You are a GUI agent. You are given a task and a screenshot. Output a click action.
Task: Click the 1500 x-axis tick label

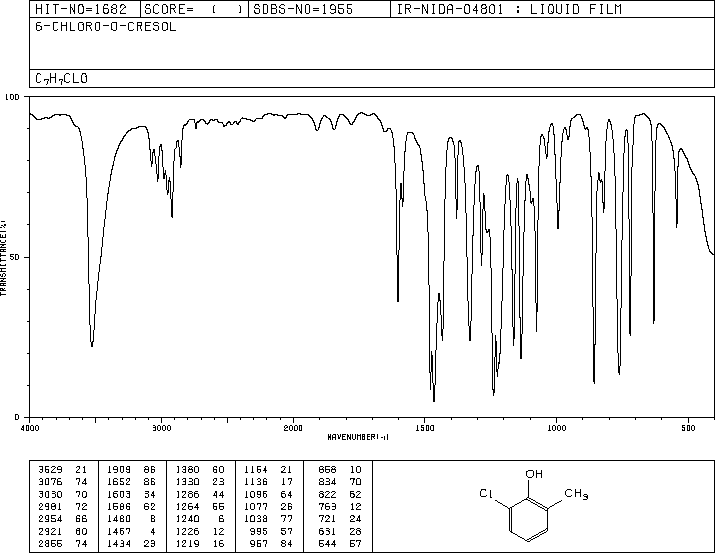(x=425, y=428)
